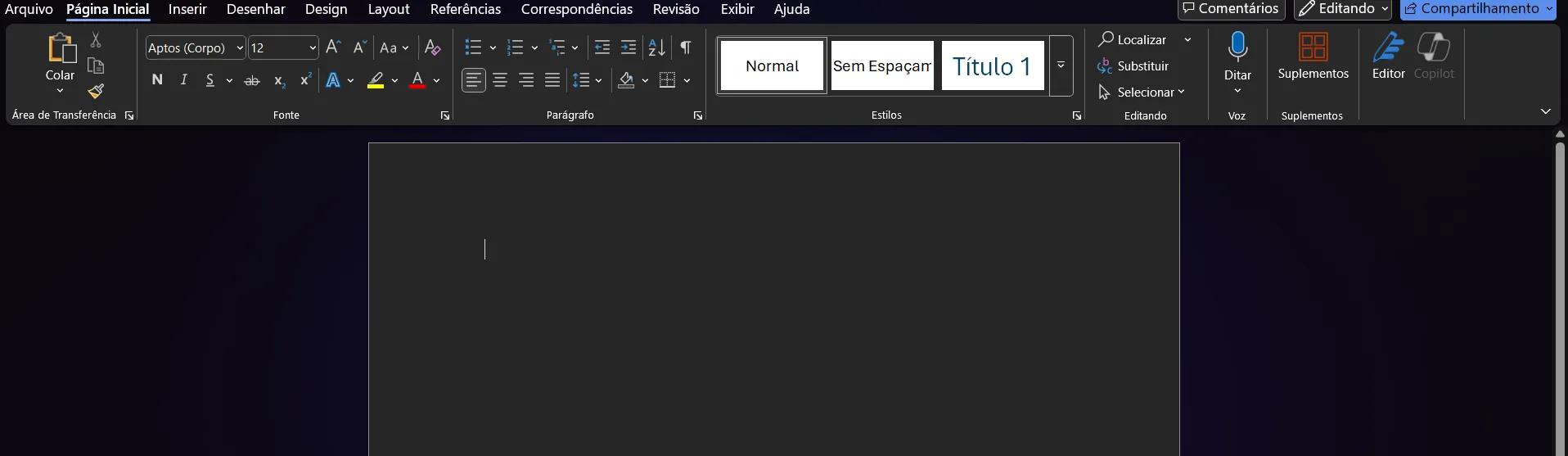Open the Inserir tab
Image resolution: width=1568 pixels, height=456 pixels.
(x=187, y=10)
